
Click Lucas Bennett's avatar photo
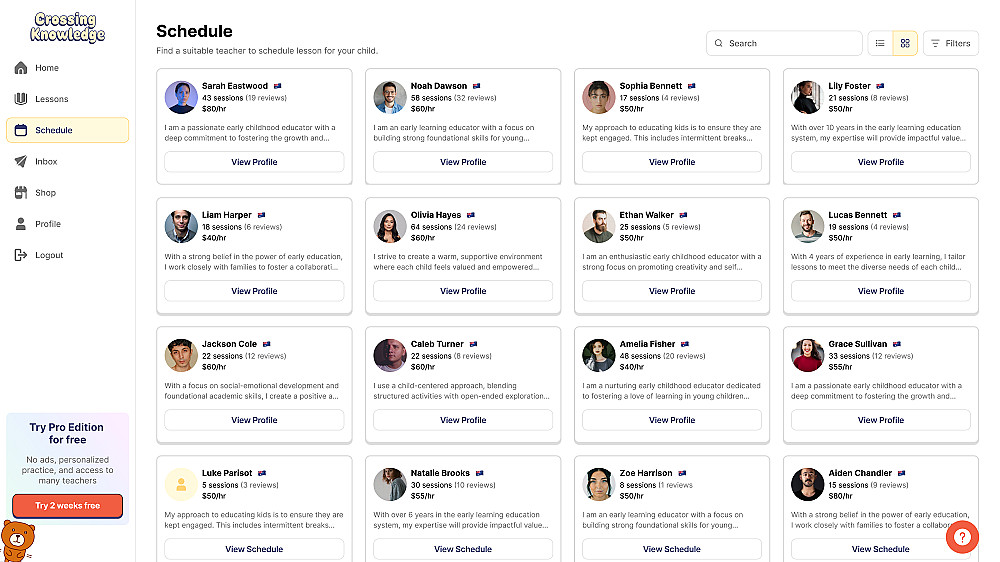(808, 226)
